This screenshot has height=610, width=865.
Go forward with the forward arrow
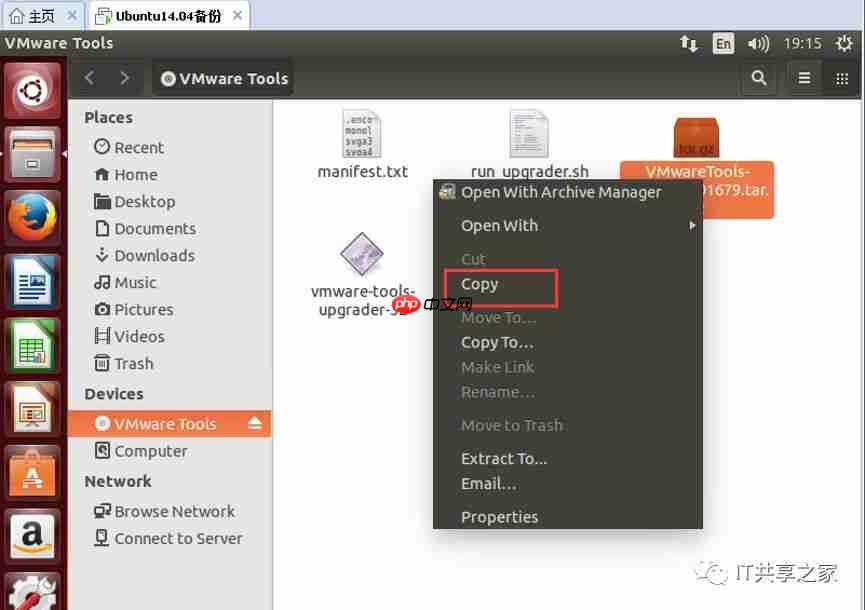(125, 78)
